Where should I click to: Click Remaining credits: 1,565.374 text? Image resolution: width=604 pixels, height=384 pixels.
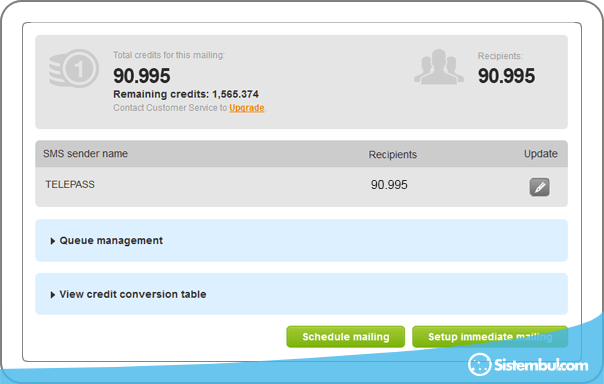[186, 94]
